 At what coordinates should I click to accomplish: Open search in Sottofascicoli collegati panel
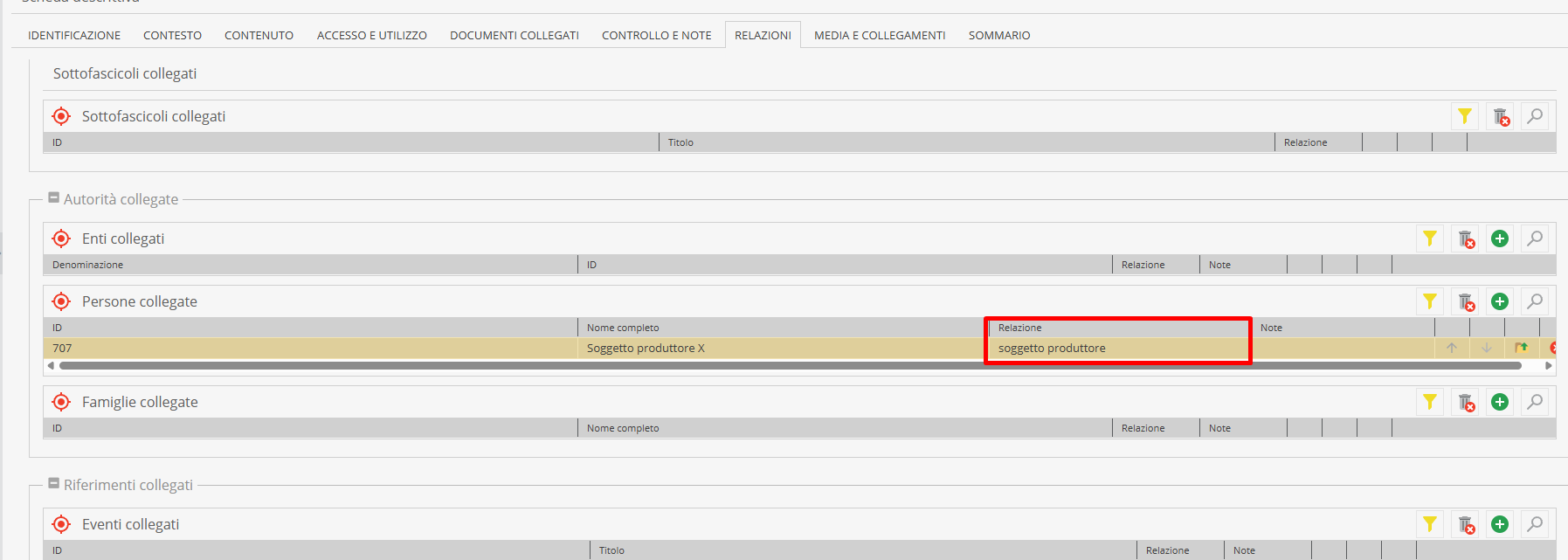1534,116
